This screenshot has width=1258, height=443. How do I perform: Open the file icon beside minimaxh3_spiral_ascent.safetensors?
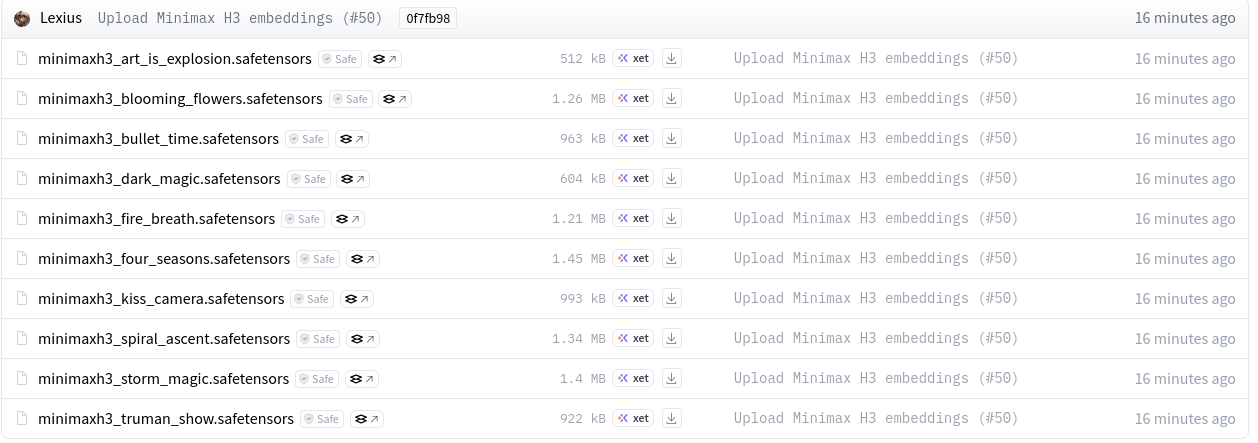[22, 338]
